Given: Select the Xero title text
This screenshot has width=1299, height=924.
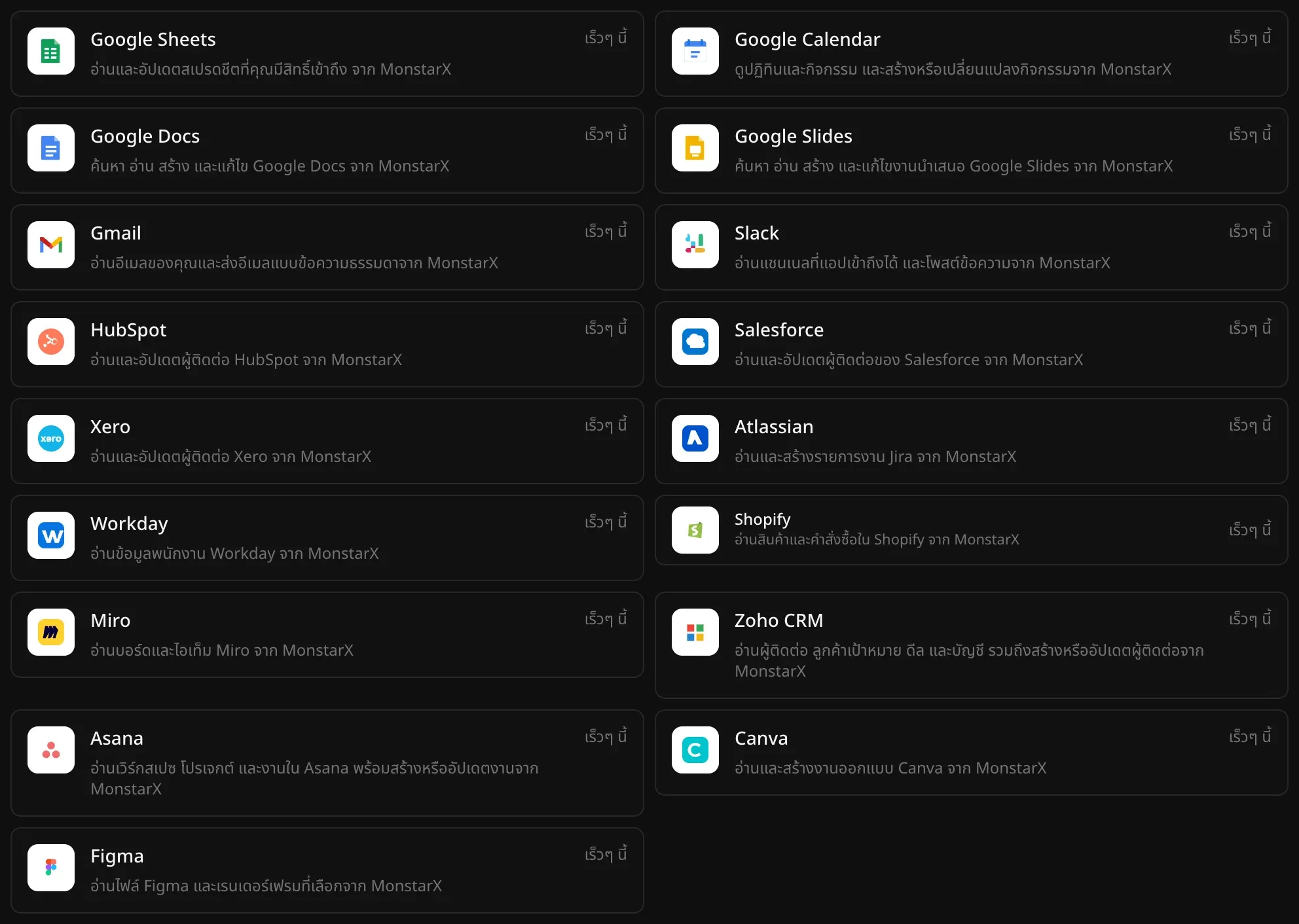Looking at the screenshot, I should tap(110, 427).
